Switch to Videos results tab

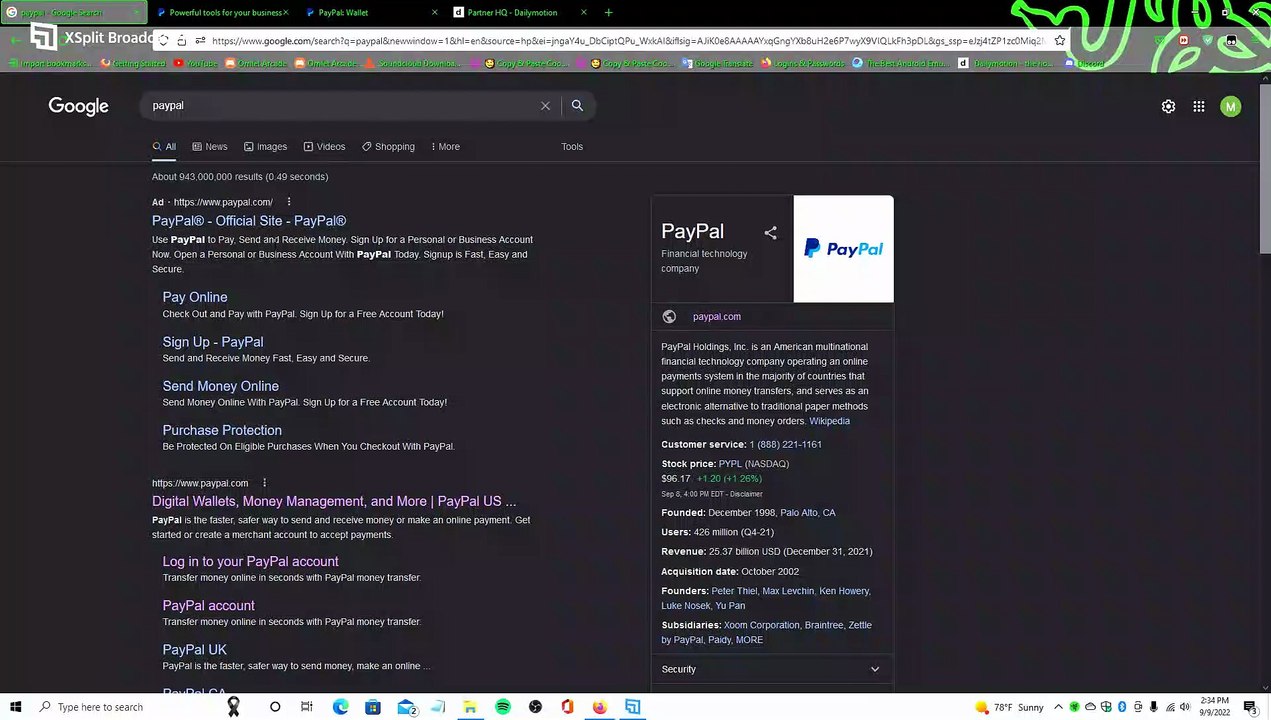click(324, 146)
